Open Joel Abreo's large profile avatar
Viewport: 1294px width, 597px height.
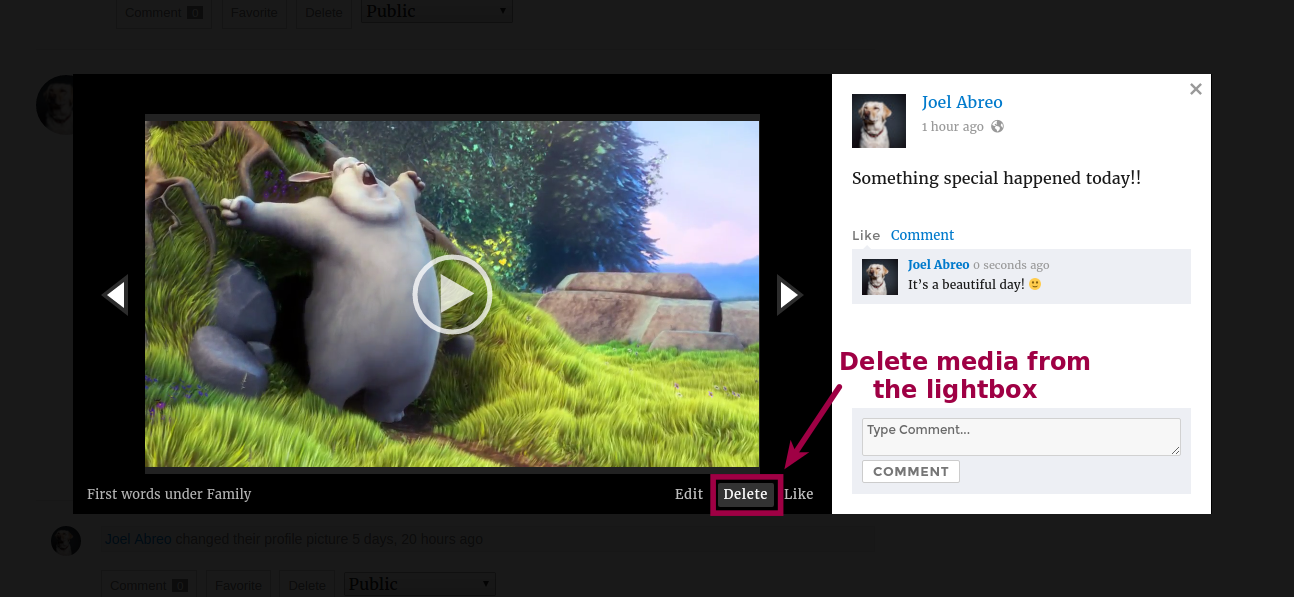coord(878,121)
